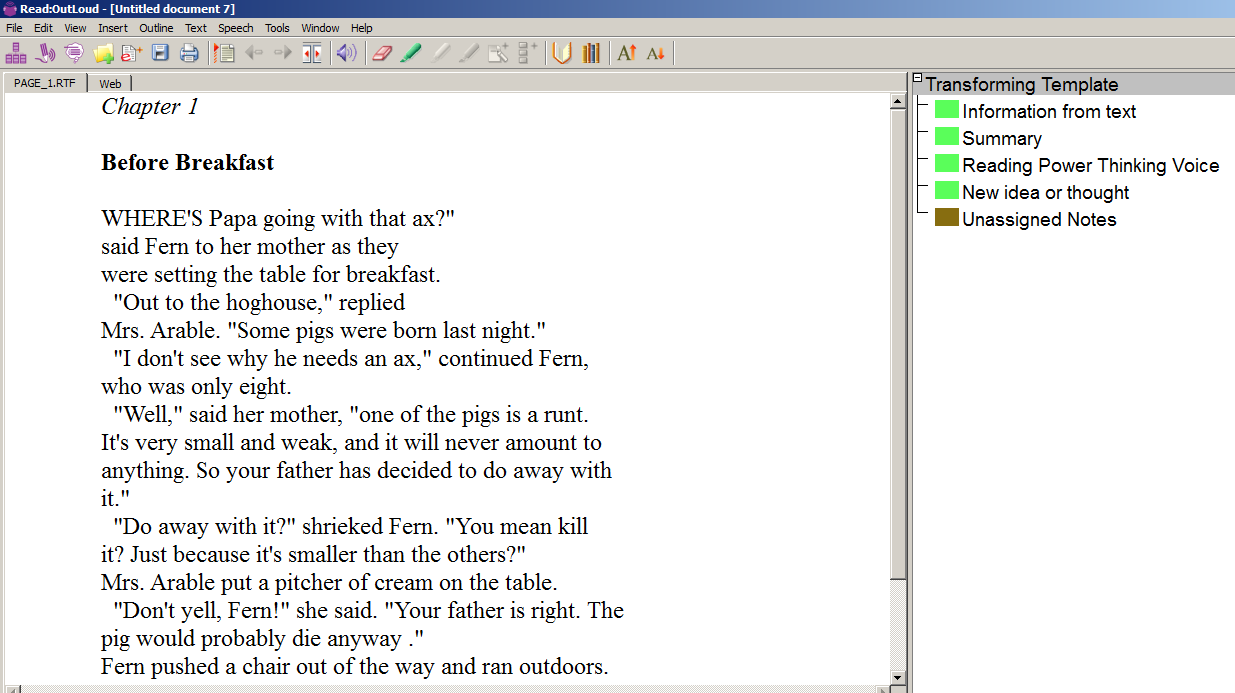This screenshot has width=1235, height=693.
Task: Decrease text size with A down-arrow icon
Action: [x=656, y=53]
